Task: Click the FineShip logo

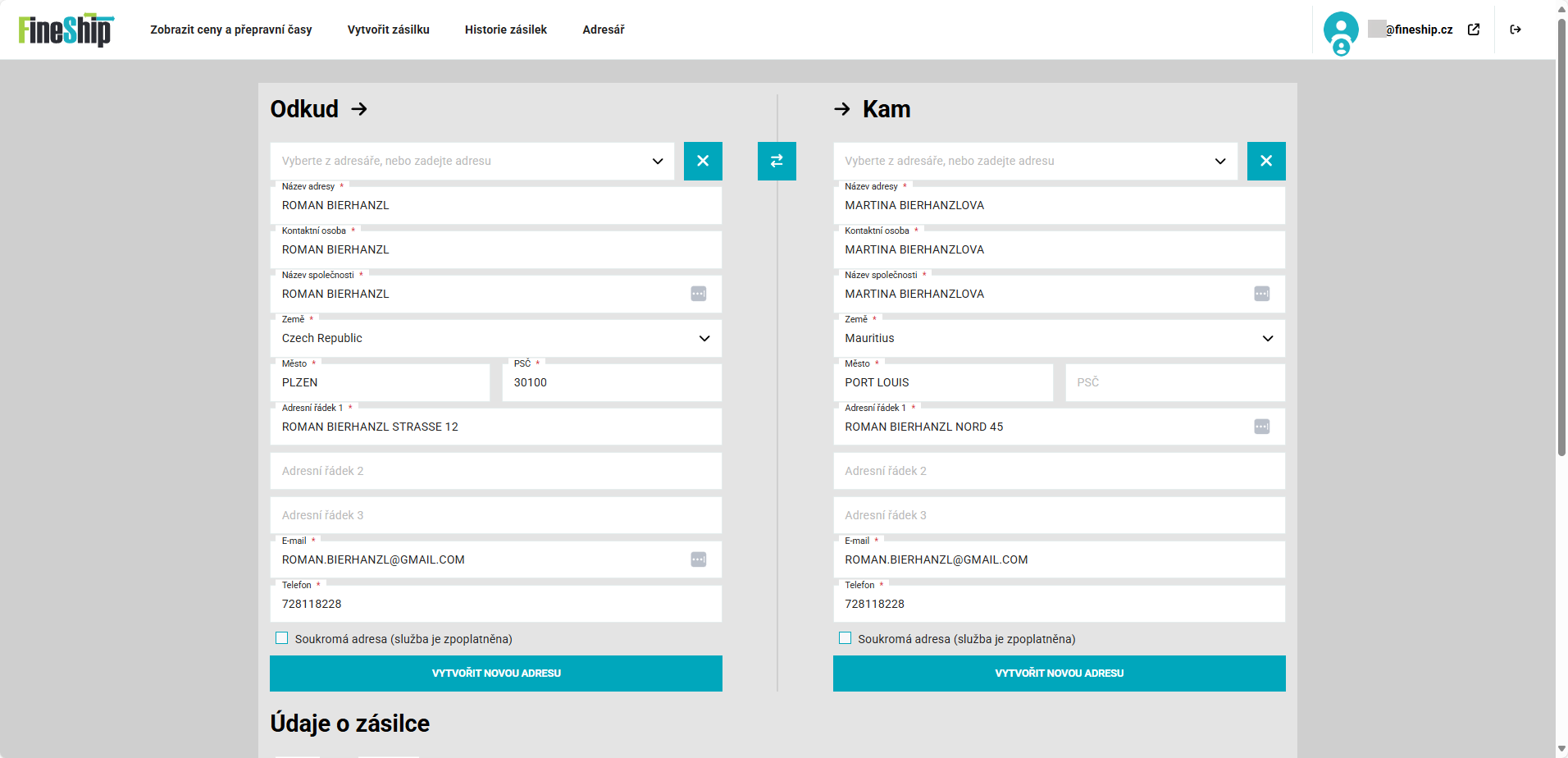Action: pos(66,30)
